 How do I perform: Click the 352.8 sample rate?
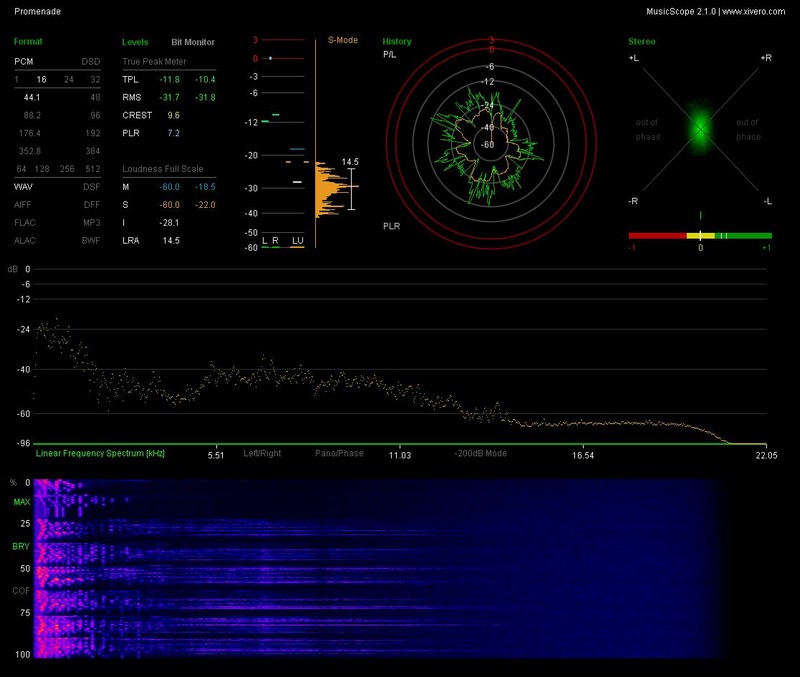[x=30, y=151]
